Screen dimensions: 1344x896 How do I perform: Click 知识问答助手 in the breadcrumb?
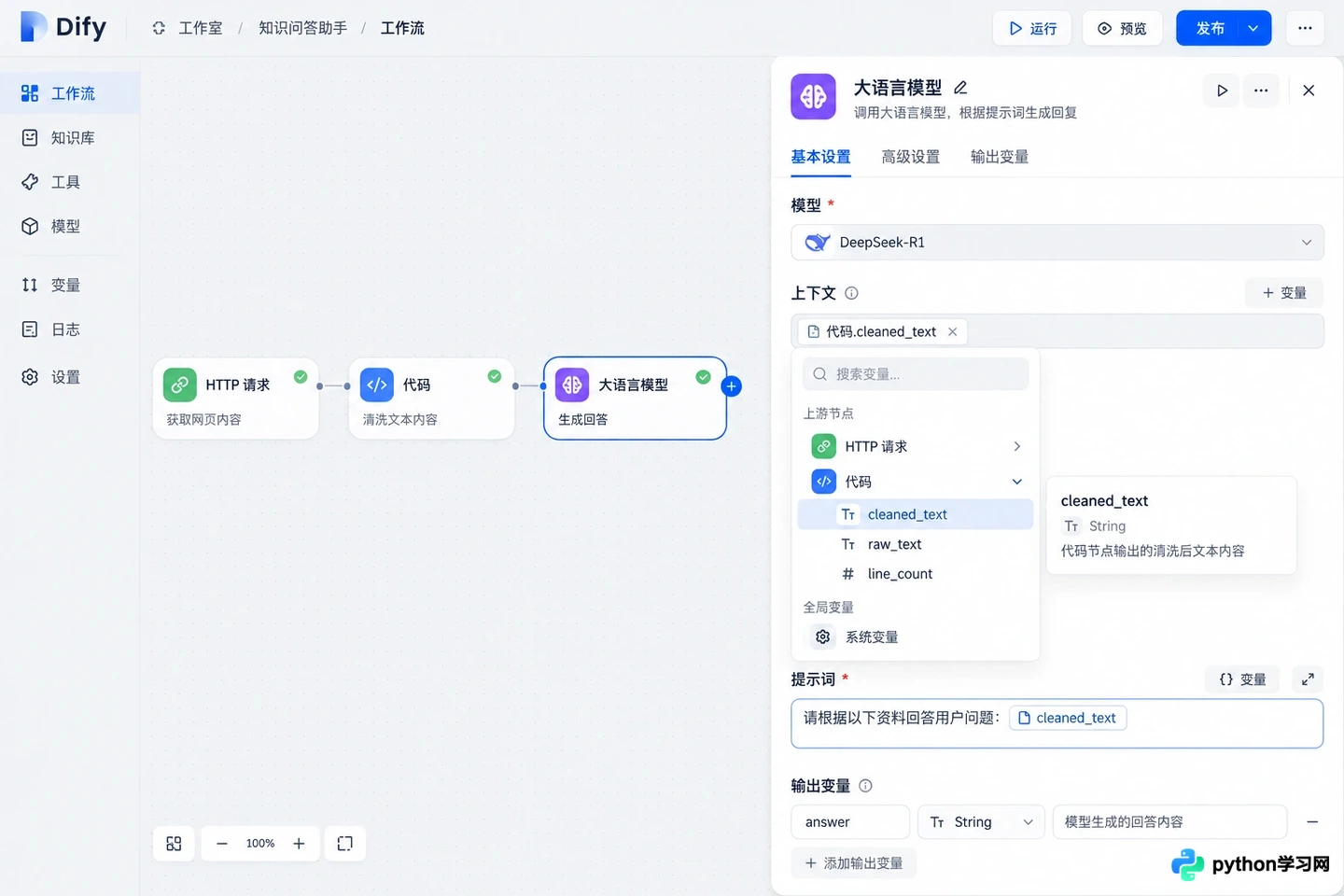point(302,28)
